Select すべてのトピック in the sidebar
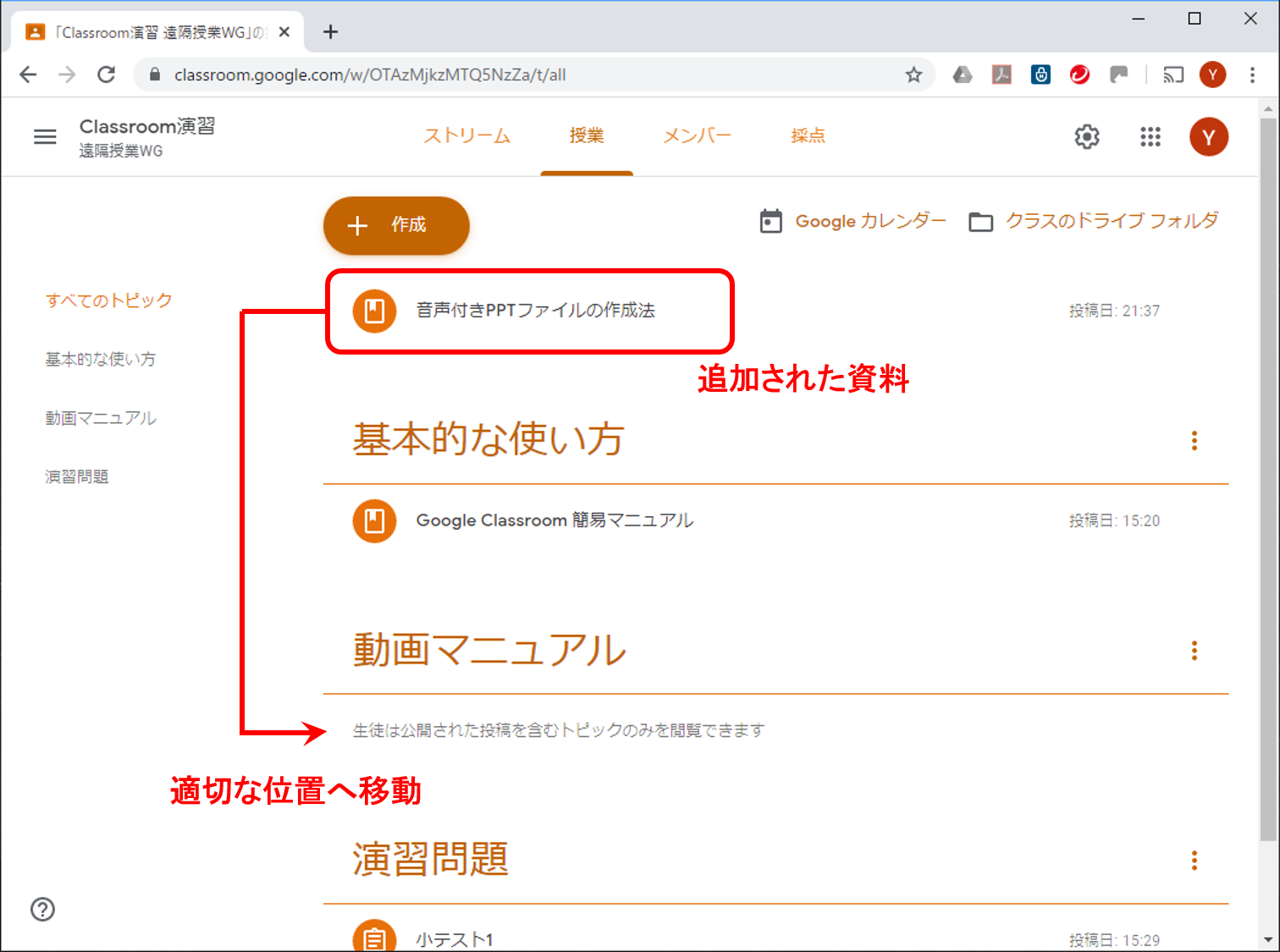The width and height of the screenshot is (1280, 952). (x=109, y=300)
